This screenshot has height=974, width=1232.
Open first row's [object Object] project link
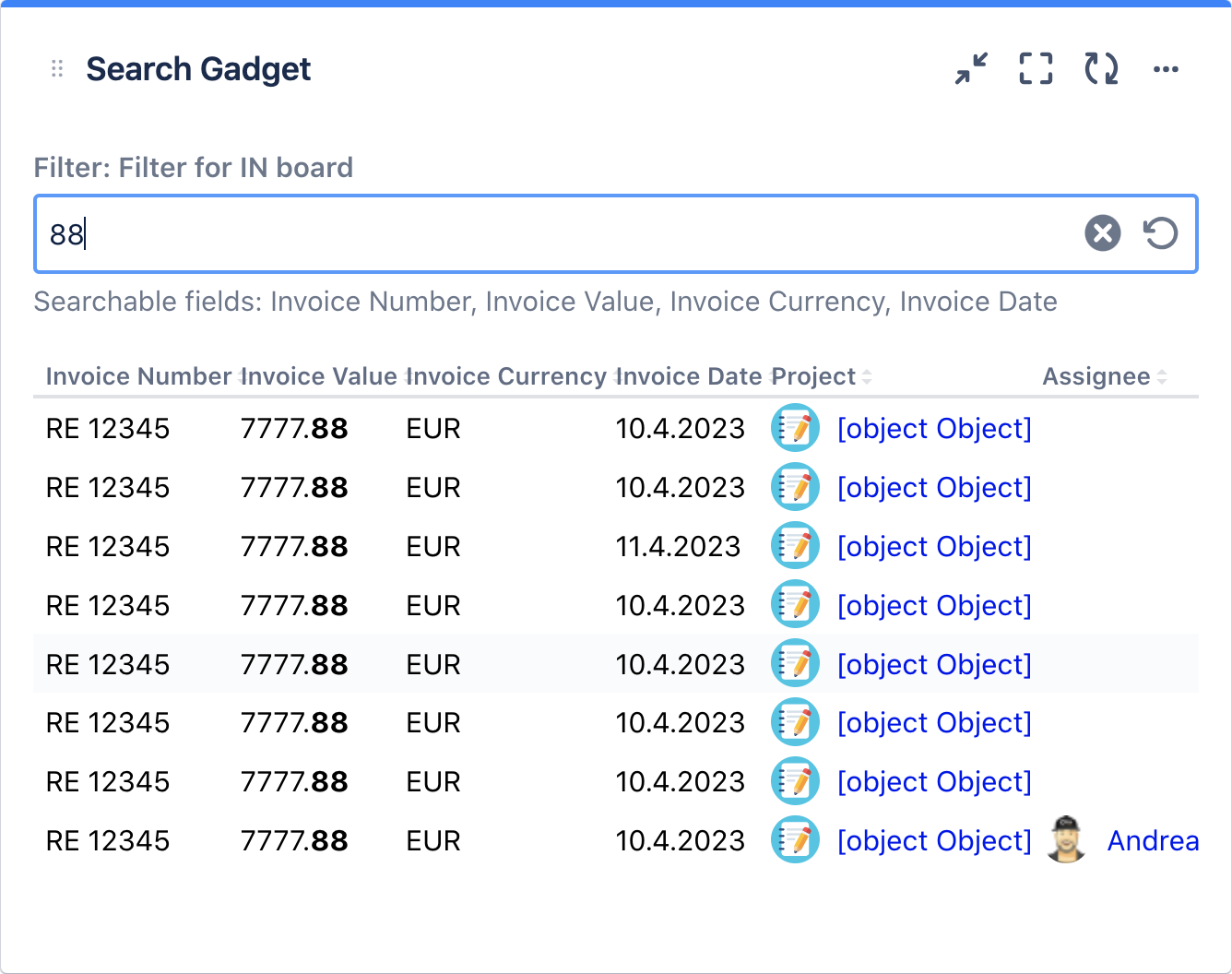click(x=934, y=428)
